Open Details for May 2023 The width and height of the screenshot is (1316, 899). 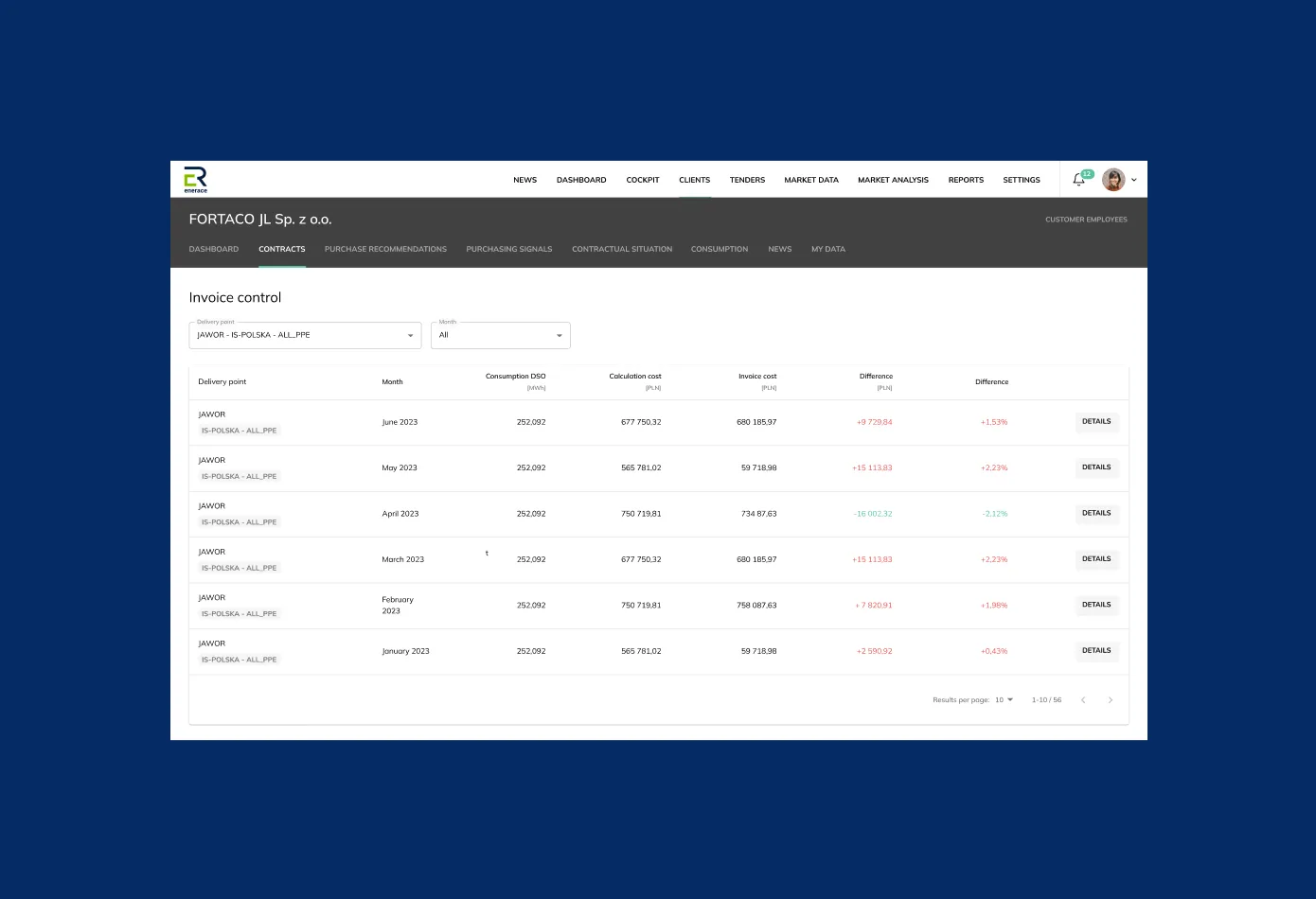(x=1096, y=467)
